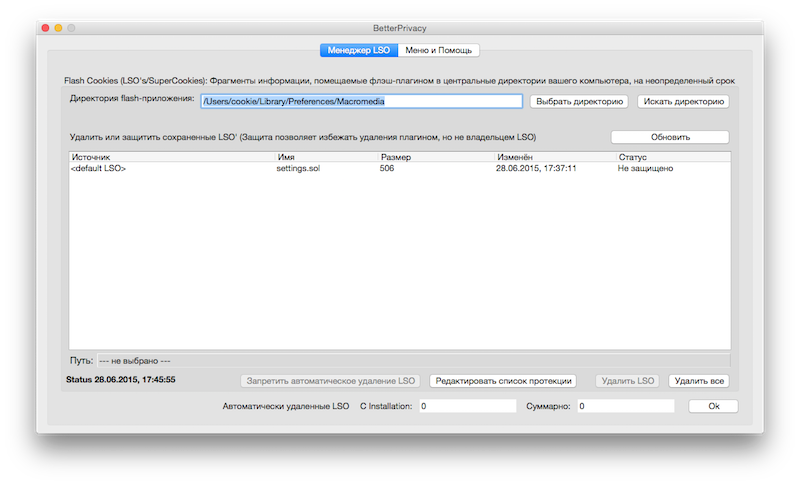Click the Путь path display bar
This screenshot has width=800, height=485.
point(412,360)
